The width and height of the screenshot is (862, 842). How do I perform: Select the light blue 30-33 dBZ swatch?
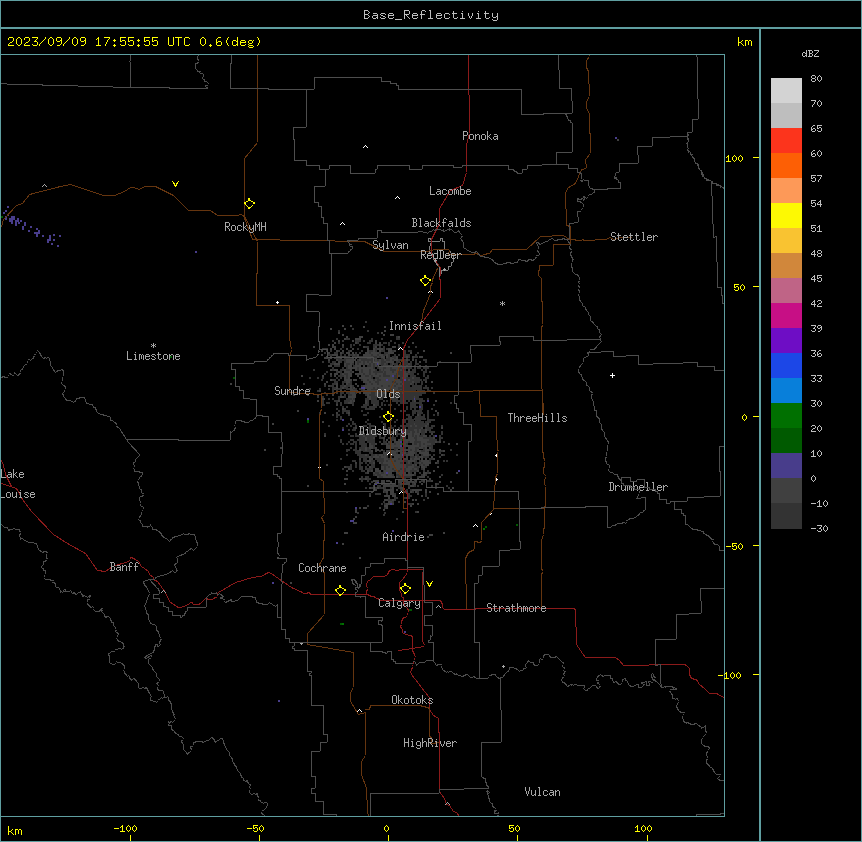tap(786, 391)
